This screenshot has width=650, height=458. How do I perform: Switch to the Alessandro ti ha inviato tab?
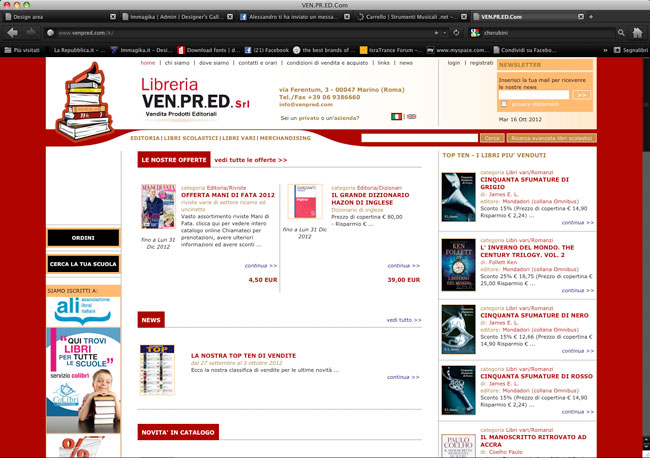tap(294, 17)
